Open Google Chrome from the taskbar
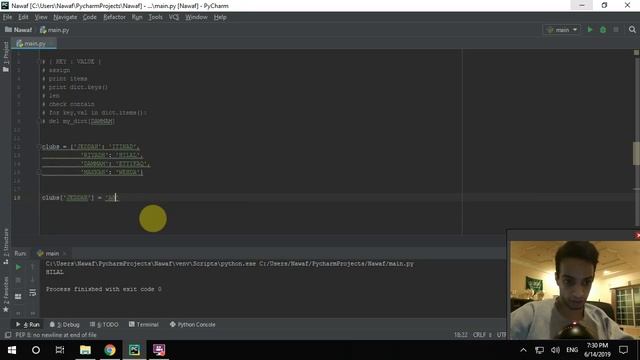 tap(110, 350)
